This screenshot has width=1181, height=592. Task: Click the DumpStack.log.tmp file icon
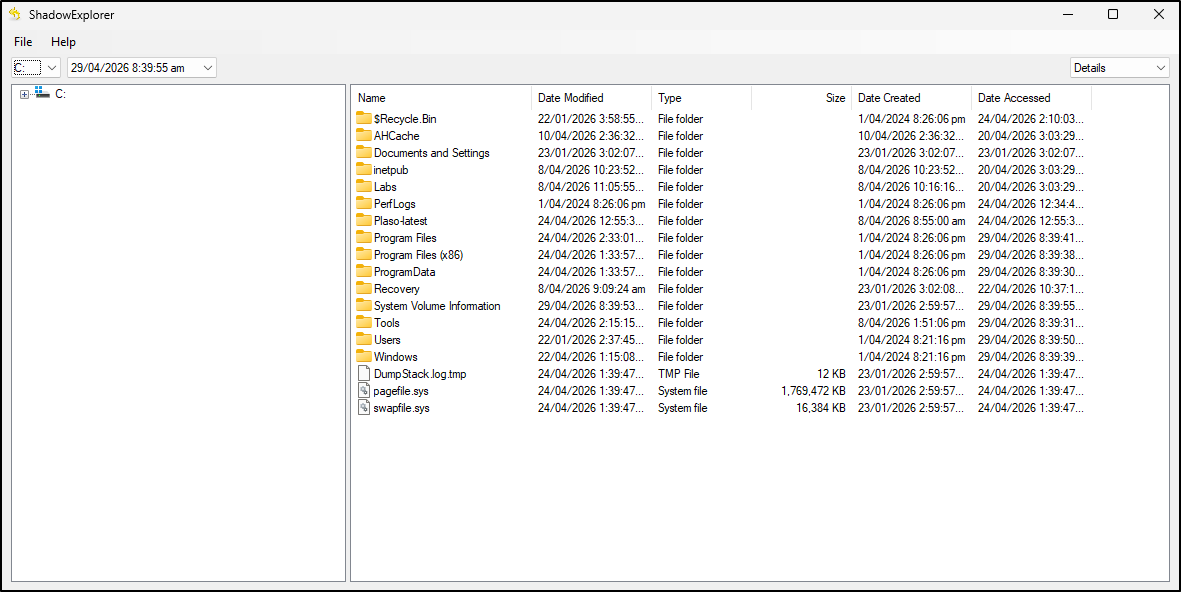[x=364, y=374]
